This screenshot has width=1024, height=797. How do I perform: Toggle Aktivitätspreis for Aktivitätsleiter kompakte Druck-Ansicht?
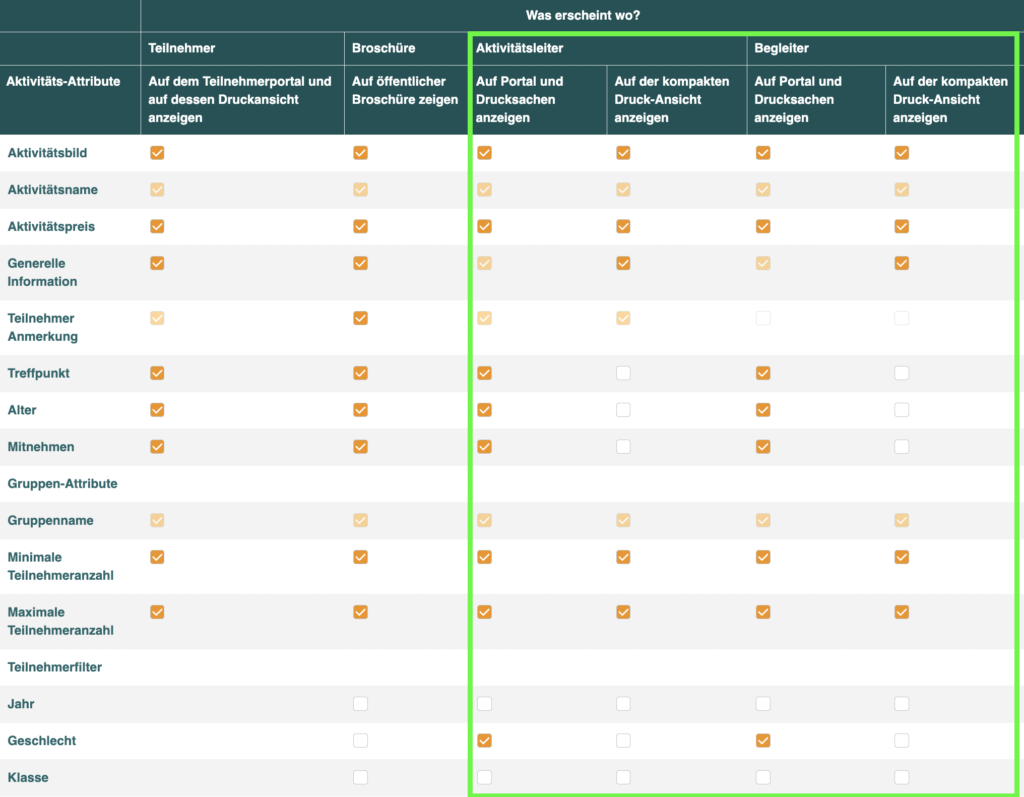pos(624,227)
